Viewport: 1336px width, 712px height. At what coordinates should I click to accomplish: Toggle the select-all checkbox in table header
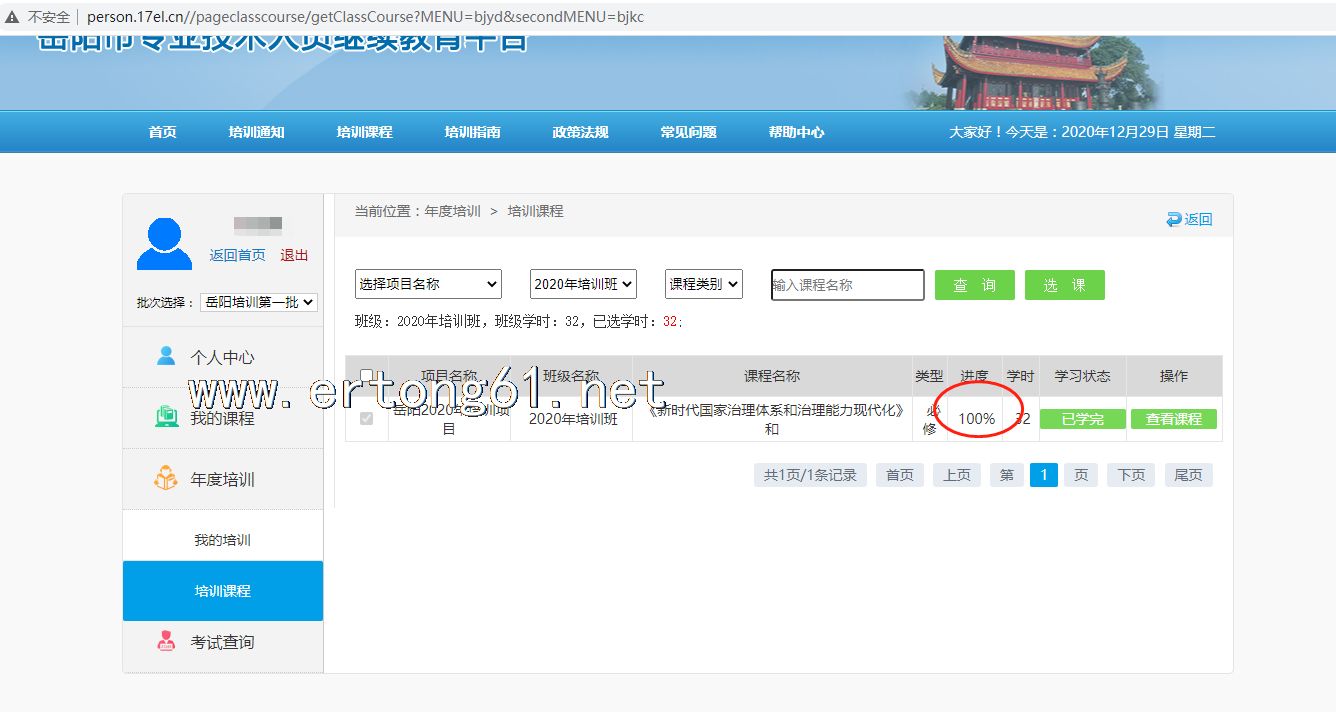coord(366,376)
